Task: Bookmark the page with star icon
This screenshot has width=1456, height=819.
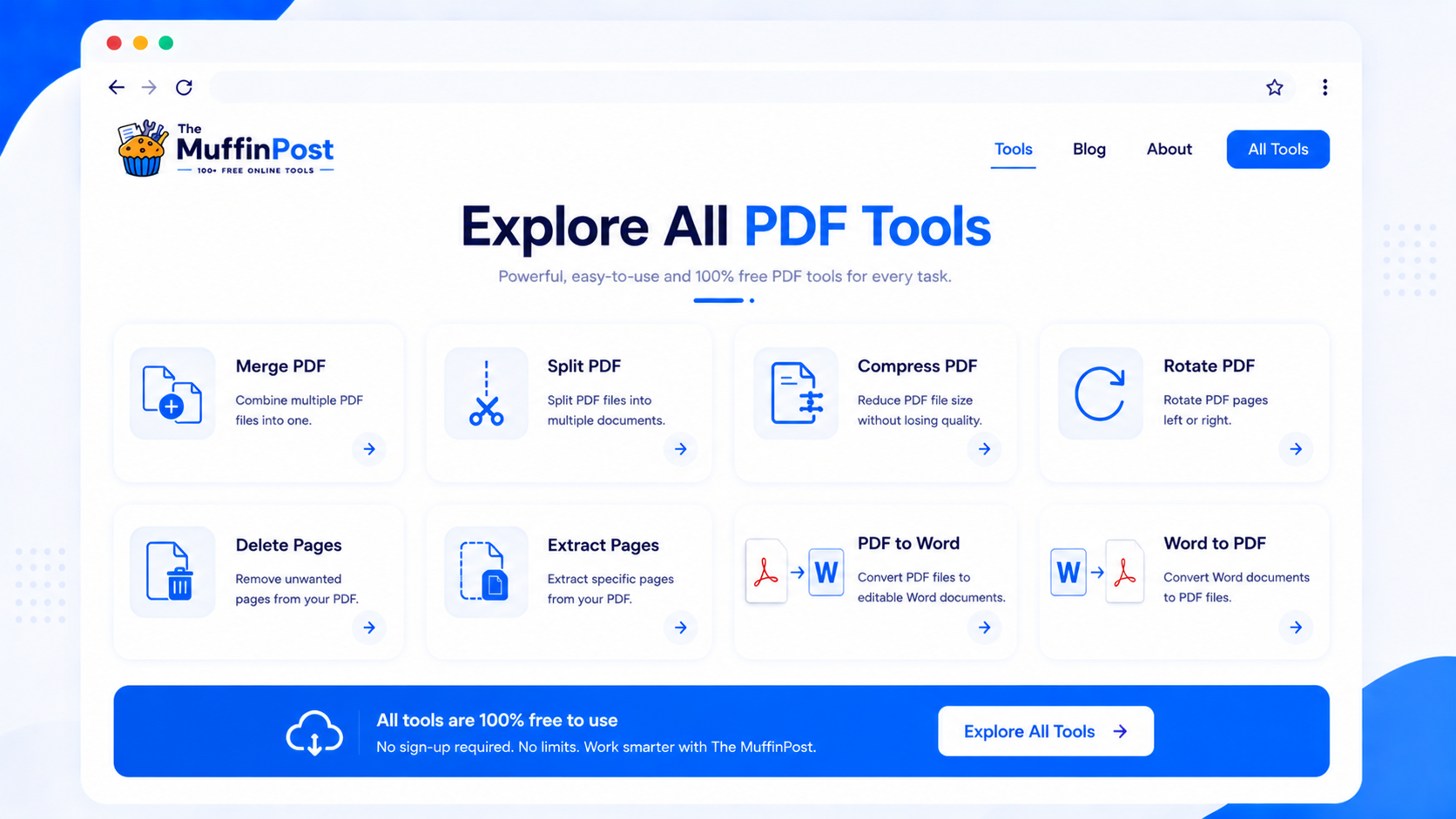Action: (x=1274, y=87)
